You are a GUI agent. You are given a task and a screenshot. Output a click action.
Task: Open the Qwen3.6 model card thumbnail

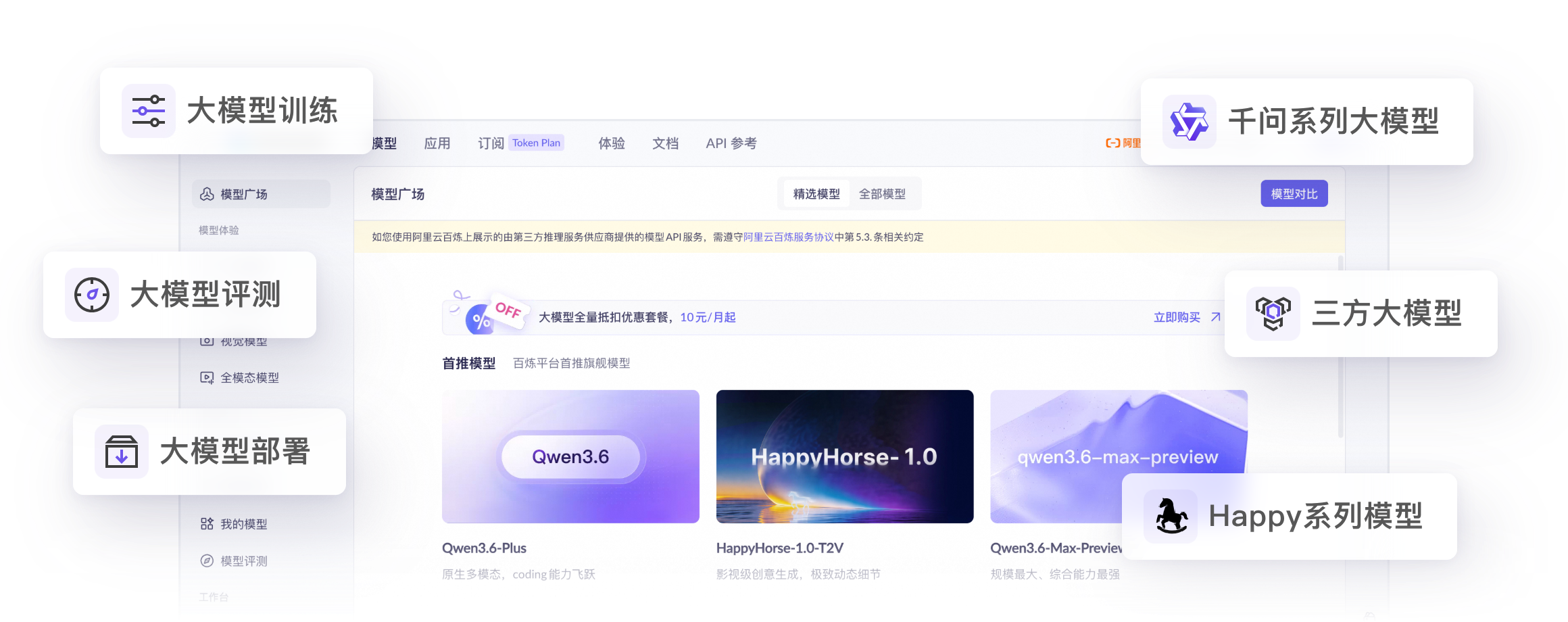pos(570,456)
